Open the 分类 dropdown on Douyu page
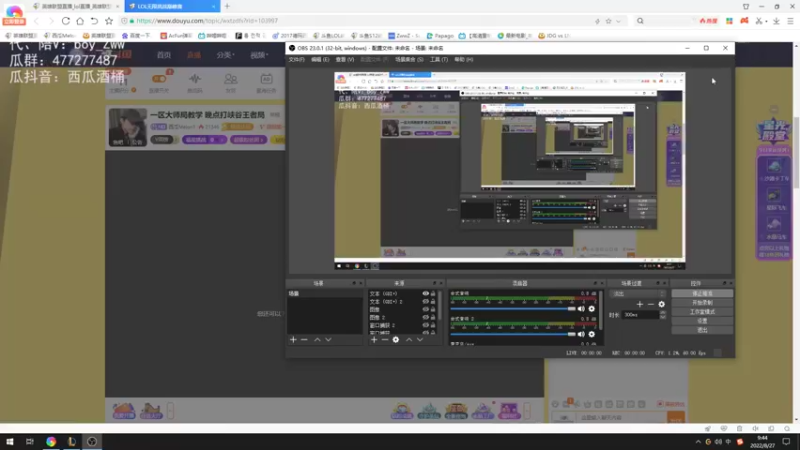The image size is (800, 450). point(225,55)
